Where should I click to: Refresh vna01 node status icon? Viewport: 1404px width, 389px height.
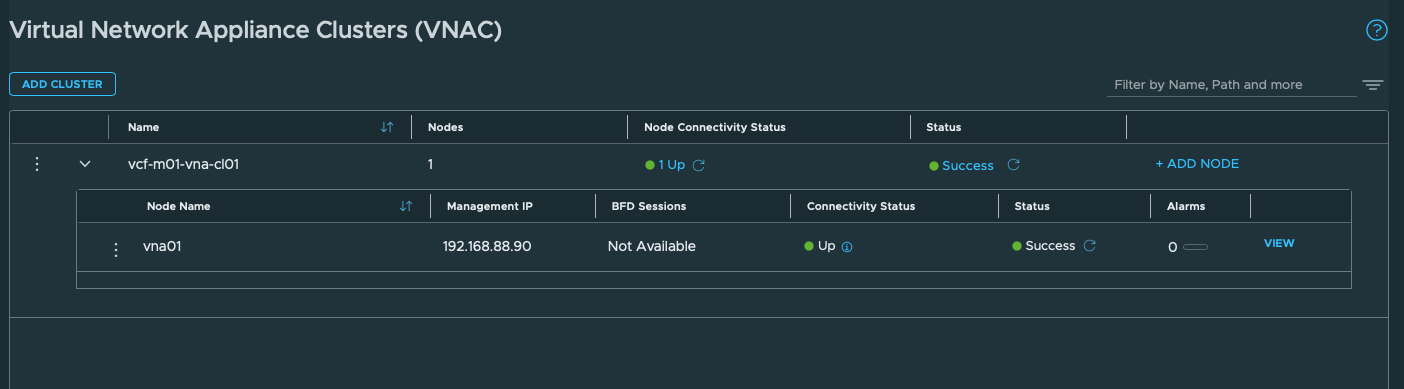(x=1090, y=245)
